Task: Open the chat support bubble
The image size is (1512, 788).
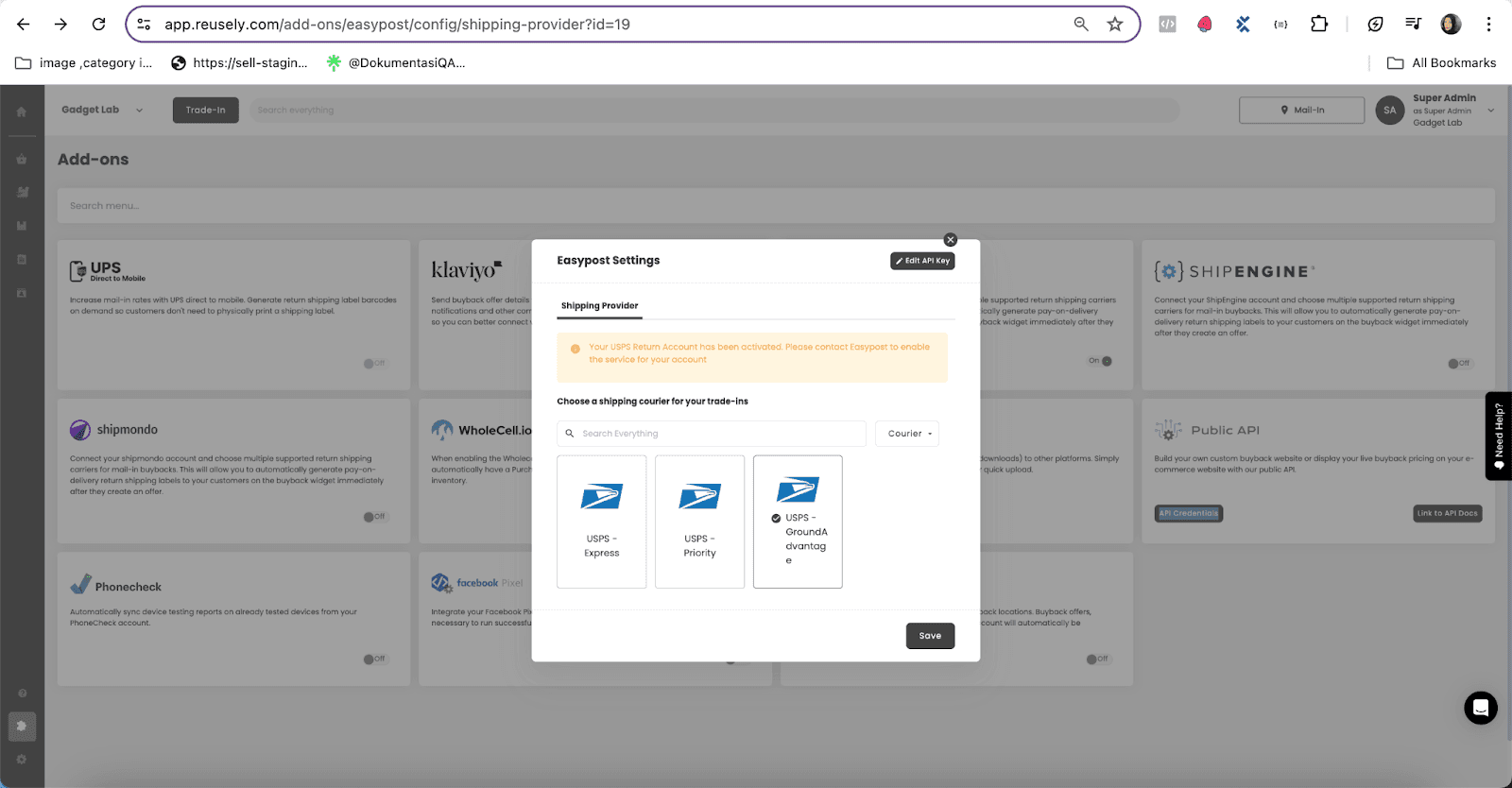Action: click(x=1481, y=708)
